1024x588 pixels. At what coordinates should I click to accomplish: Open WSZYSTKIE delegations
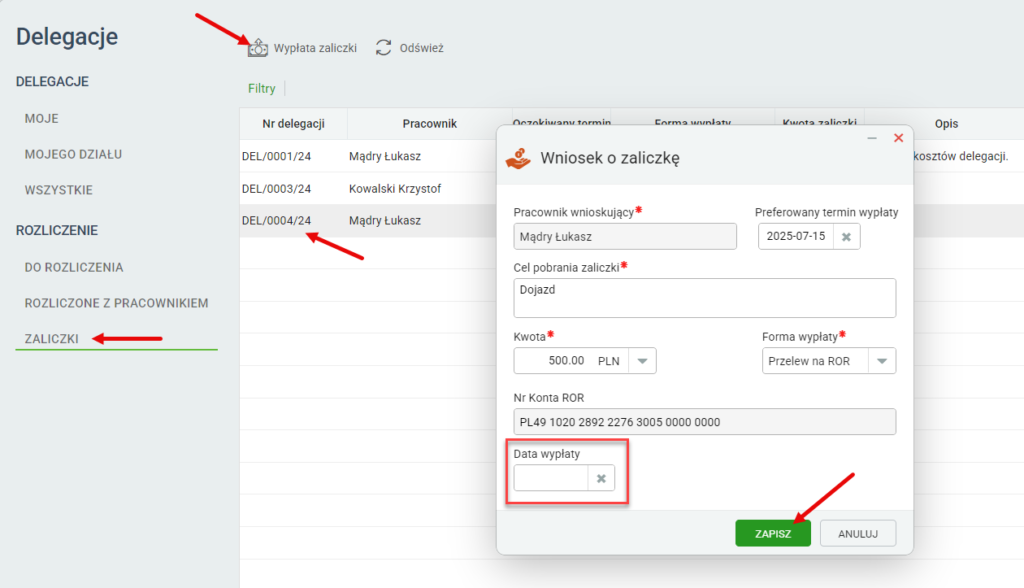(x=59, y=190)
